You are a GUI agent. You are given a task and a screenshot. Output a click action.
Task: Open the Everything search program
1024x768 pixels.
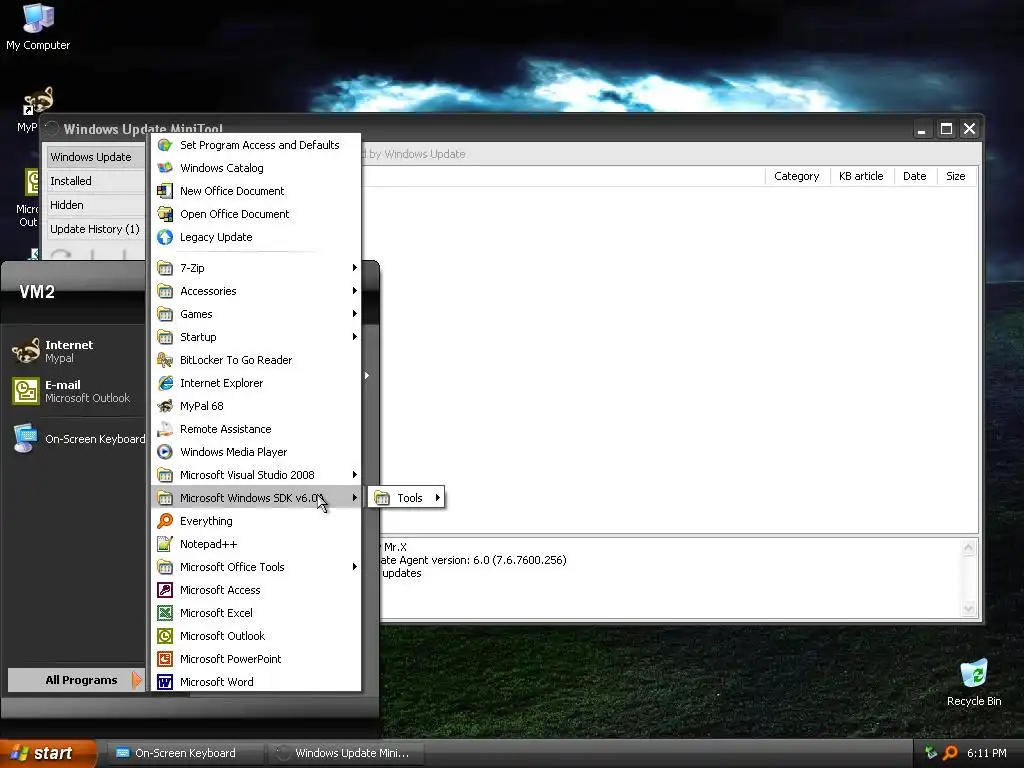[x=256, y=520]
